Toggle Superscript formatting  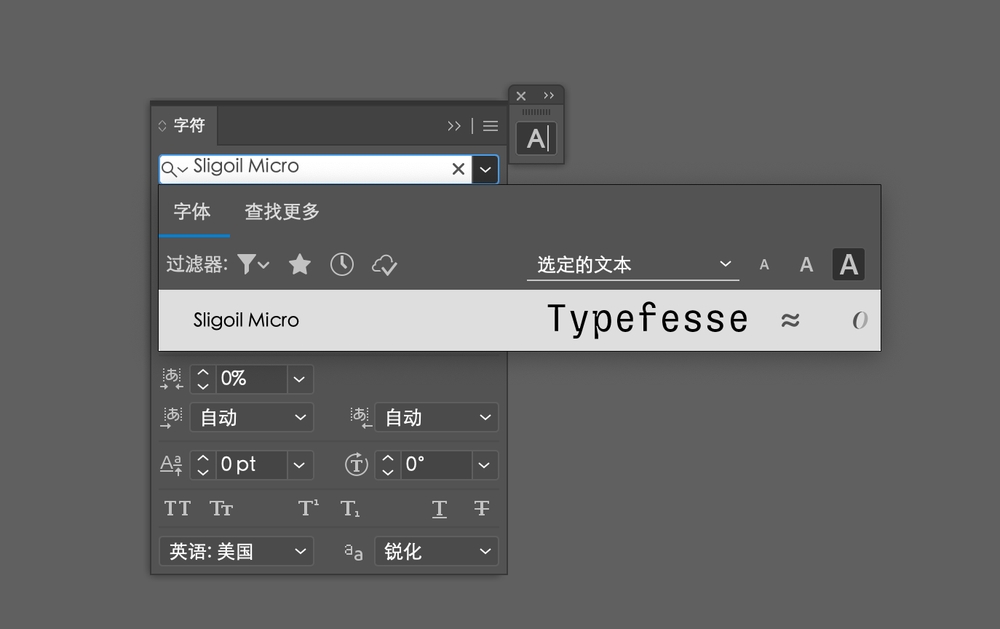tap(309, 508)
